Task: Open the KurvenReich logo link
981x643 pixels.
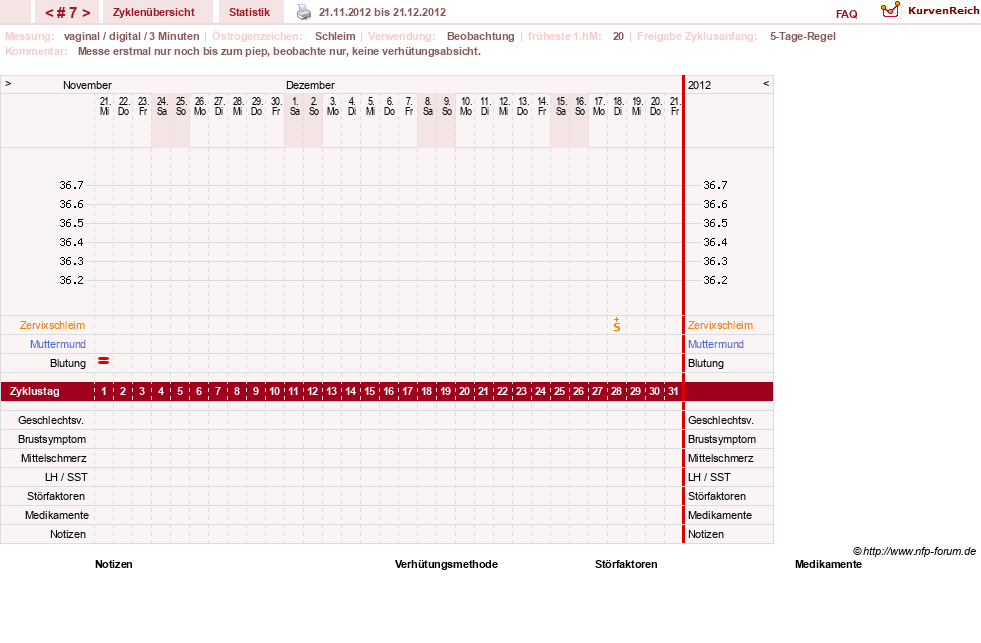Action: click(930, 11)
